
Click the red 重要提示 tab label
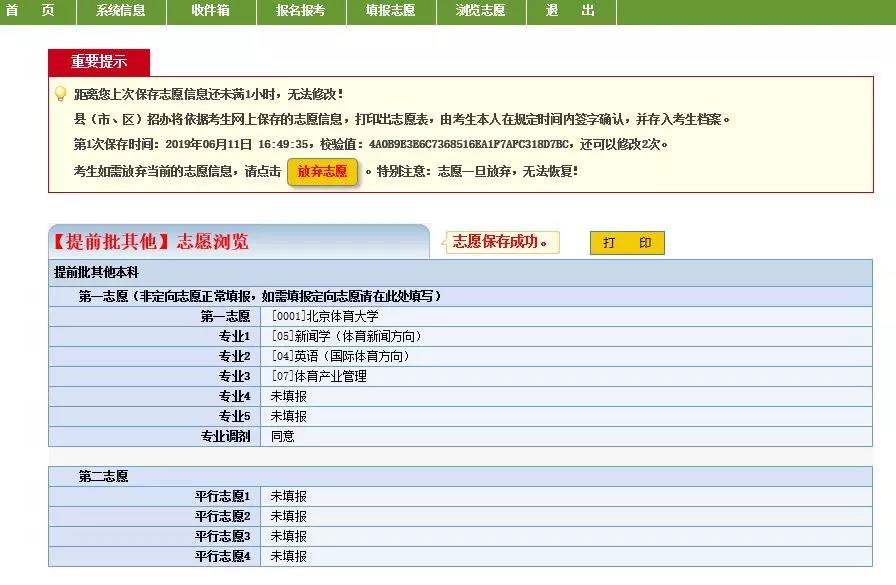[99, 62]
